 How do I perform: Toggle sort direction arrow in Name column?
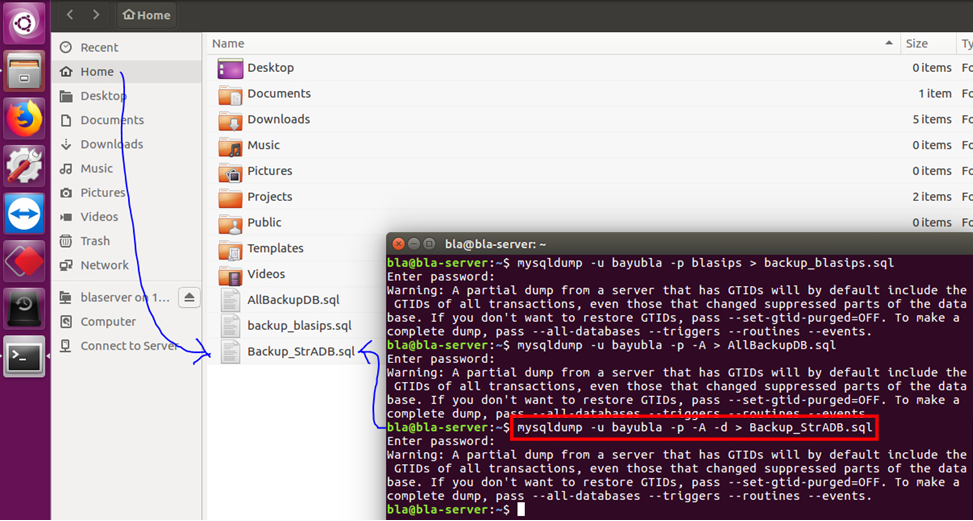(x=889, y=43)
